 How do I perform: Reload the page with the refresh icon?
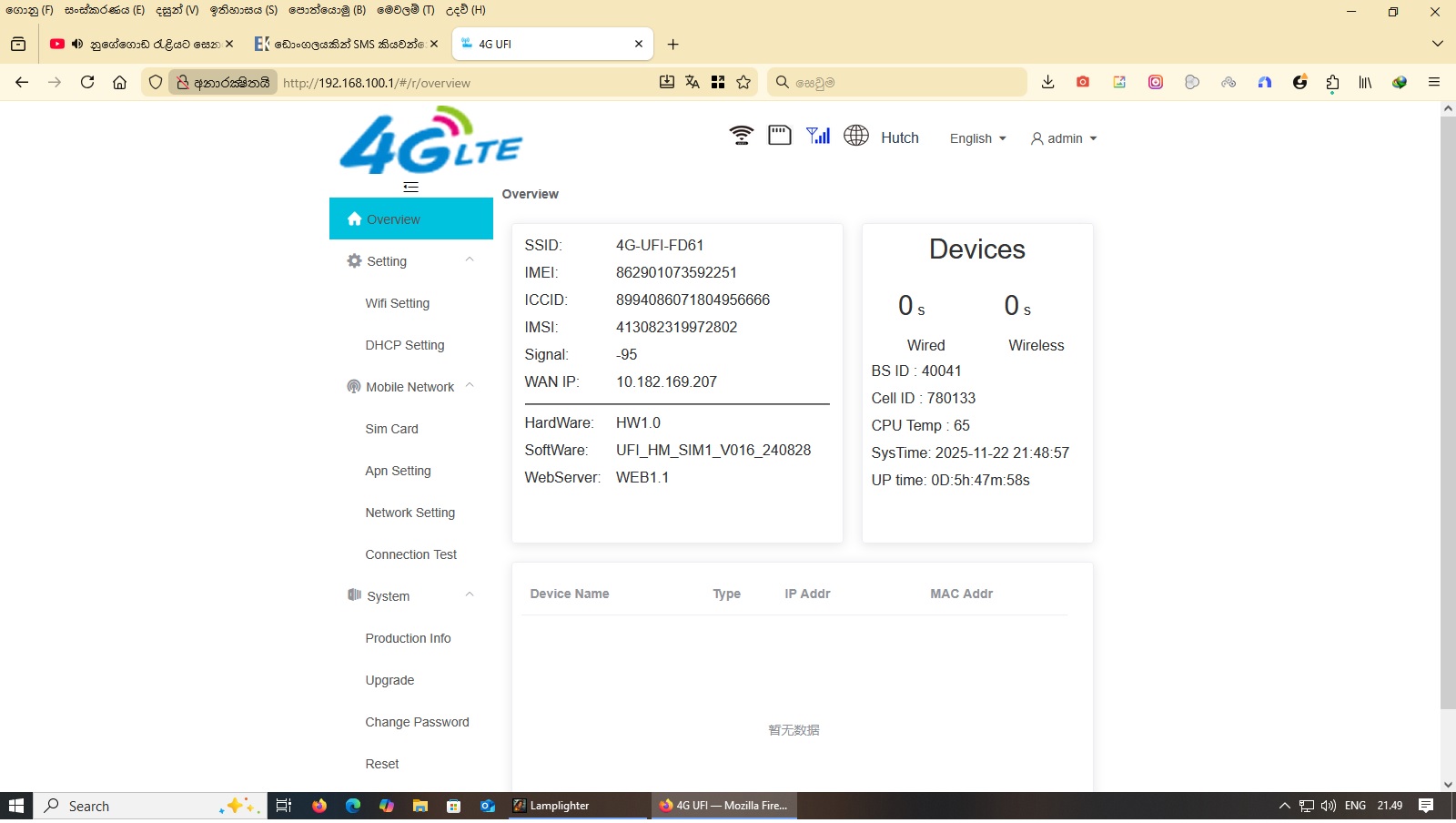[x=87, y=82]
